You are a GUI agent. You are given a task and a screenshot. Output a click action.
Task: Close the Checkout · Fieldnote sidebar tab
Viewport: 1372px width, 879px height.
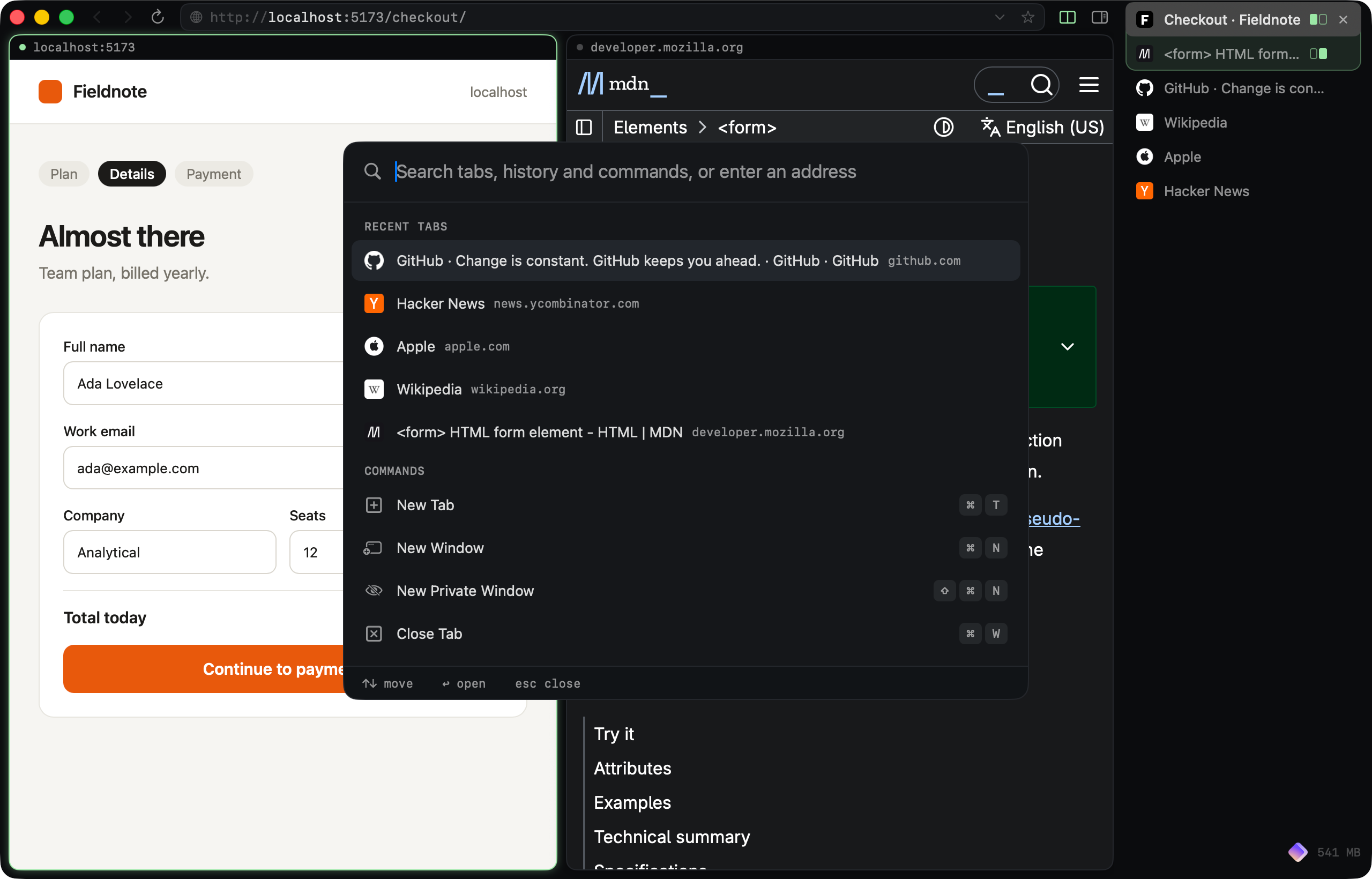coord(1343,19)
